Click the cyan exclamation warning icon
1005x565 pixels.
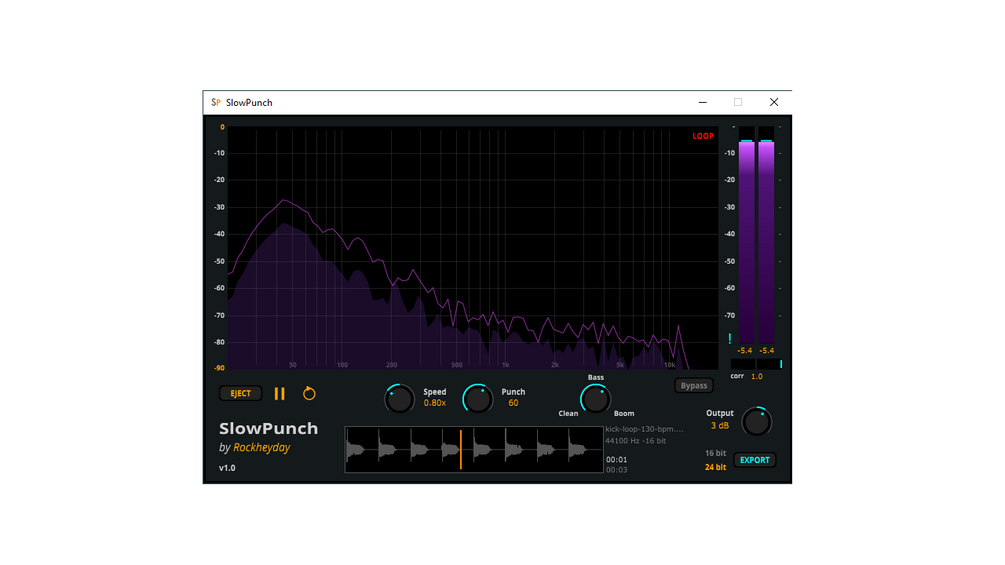pos(729,338)
